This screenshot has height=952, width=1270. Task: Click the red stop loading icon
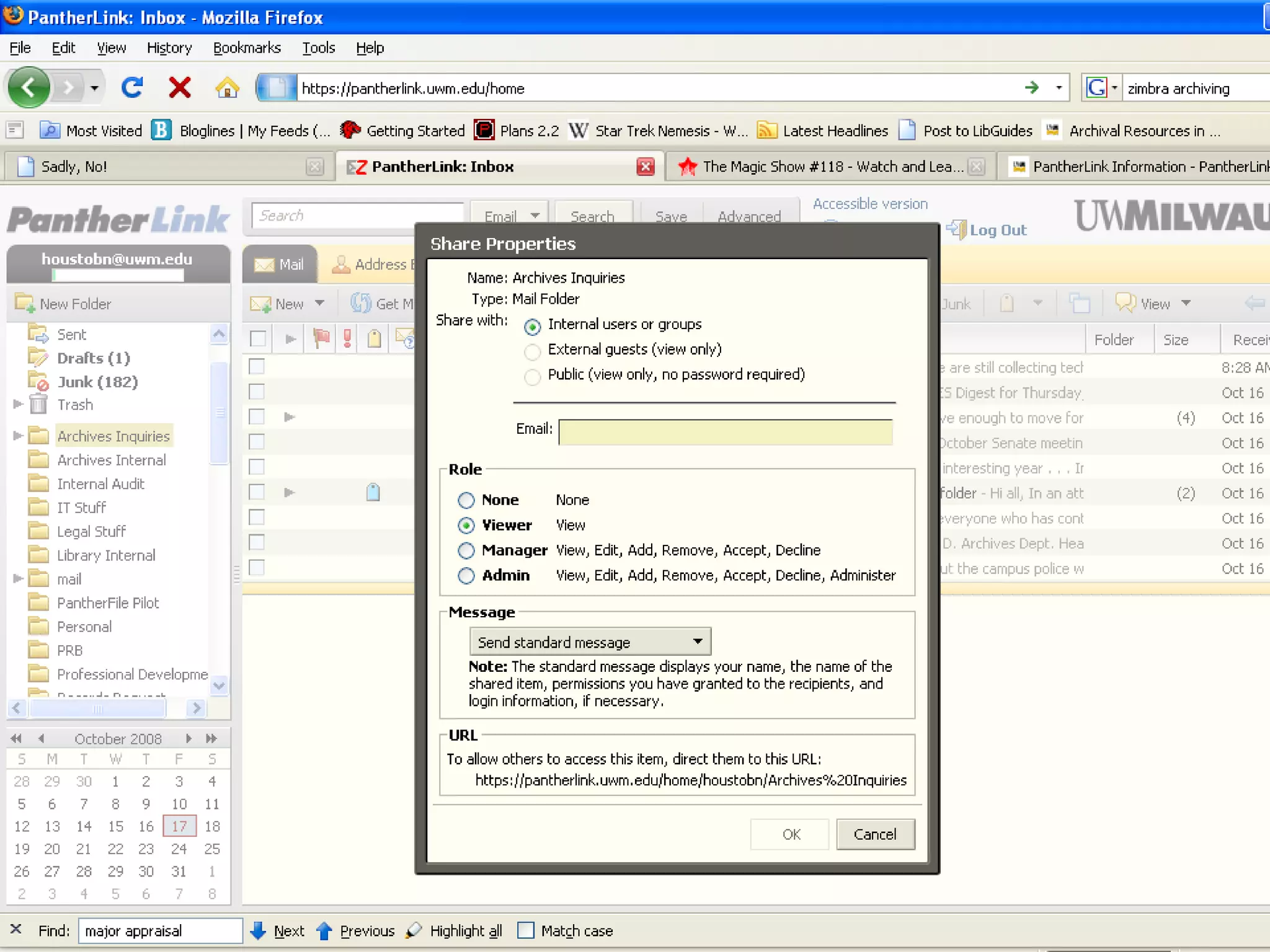pyautogui.click(x=179, y=88)
